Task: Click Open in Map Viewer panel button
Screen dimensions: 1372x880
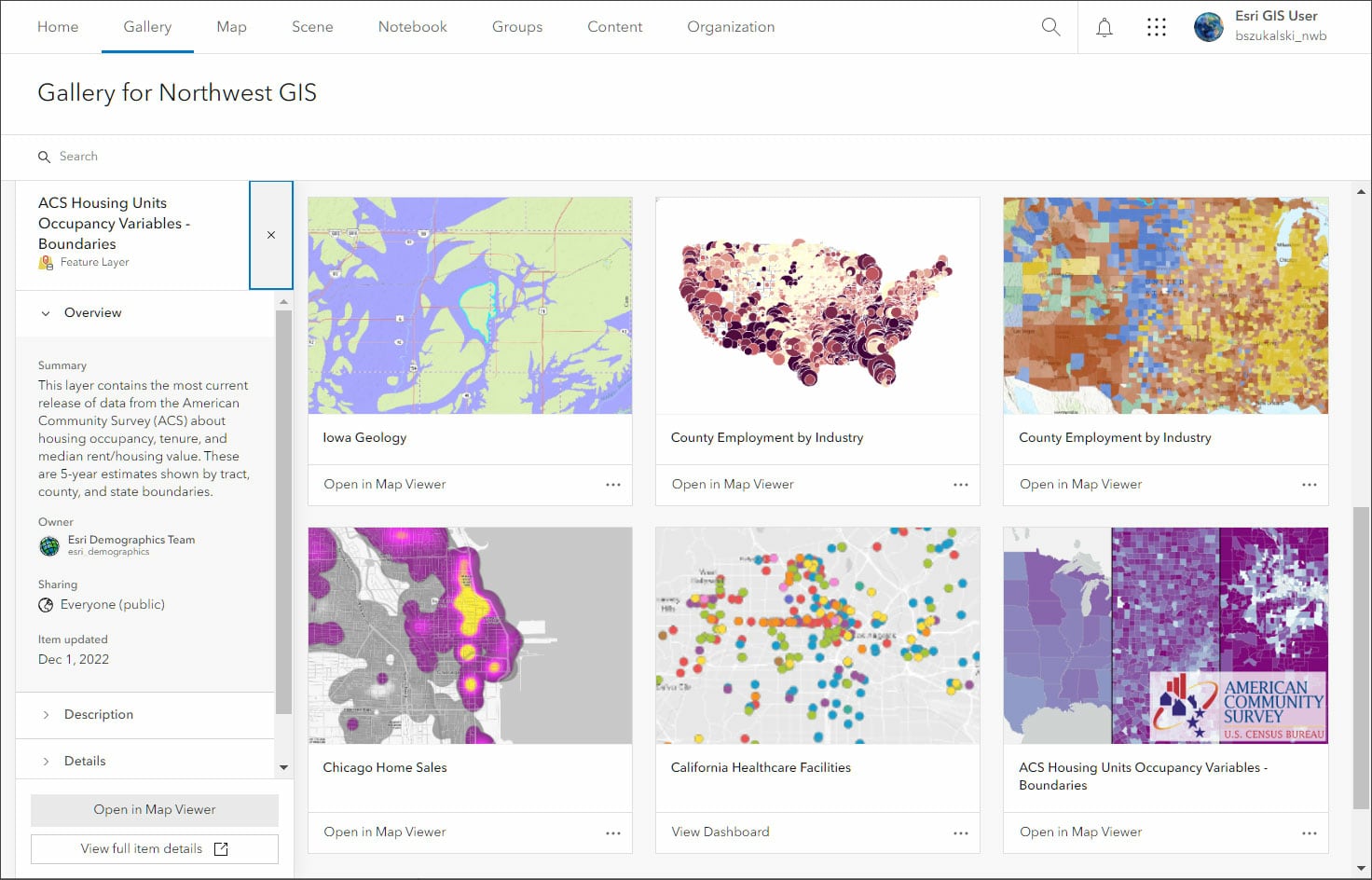Action: click(x=155, y=810)
